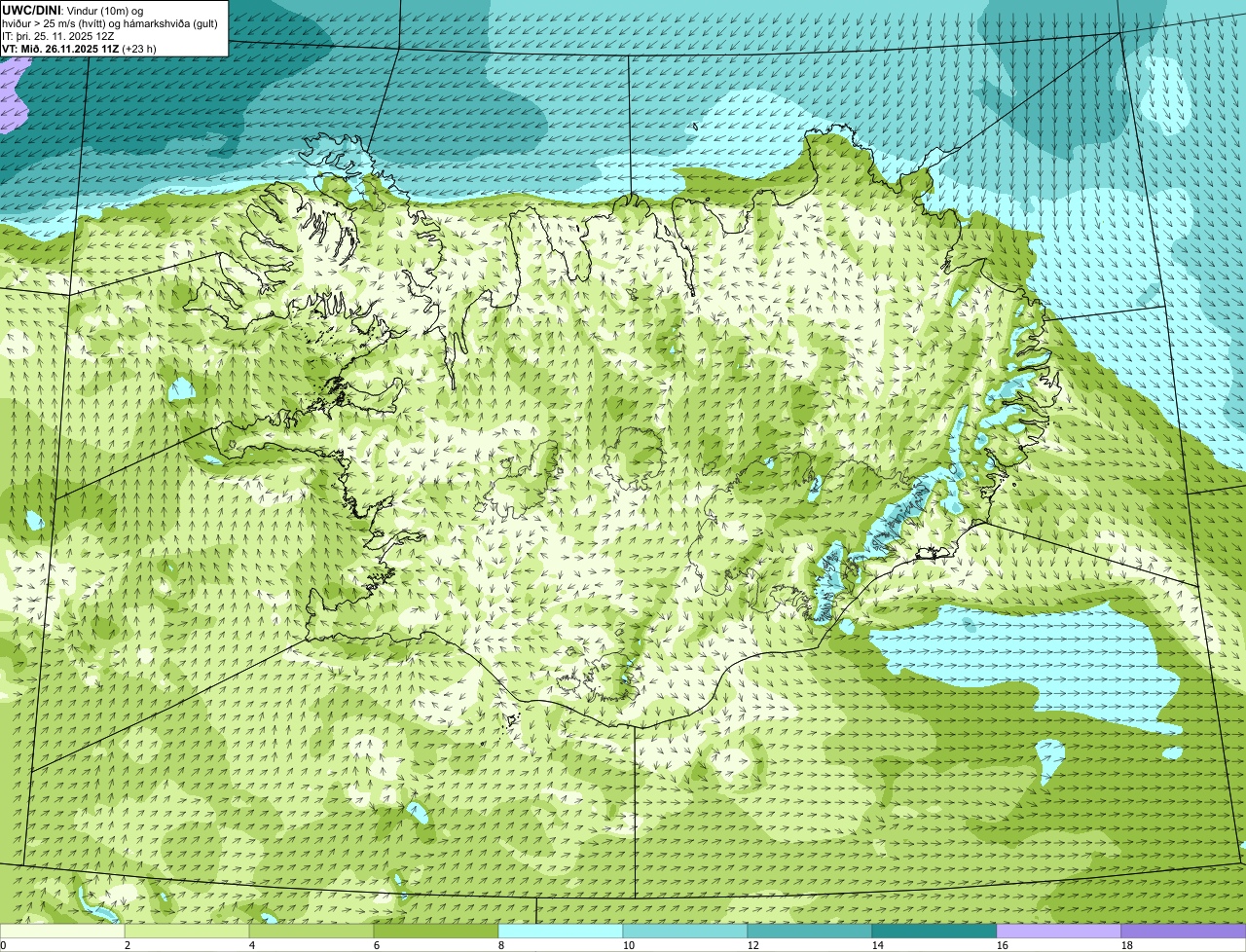Click the 16–18 m/s lavender legend swatch
This screenshot has height=952, width=1246.
pos(1059,932)
